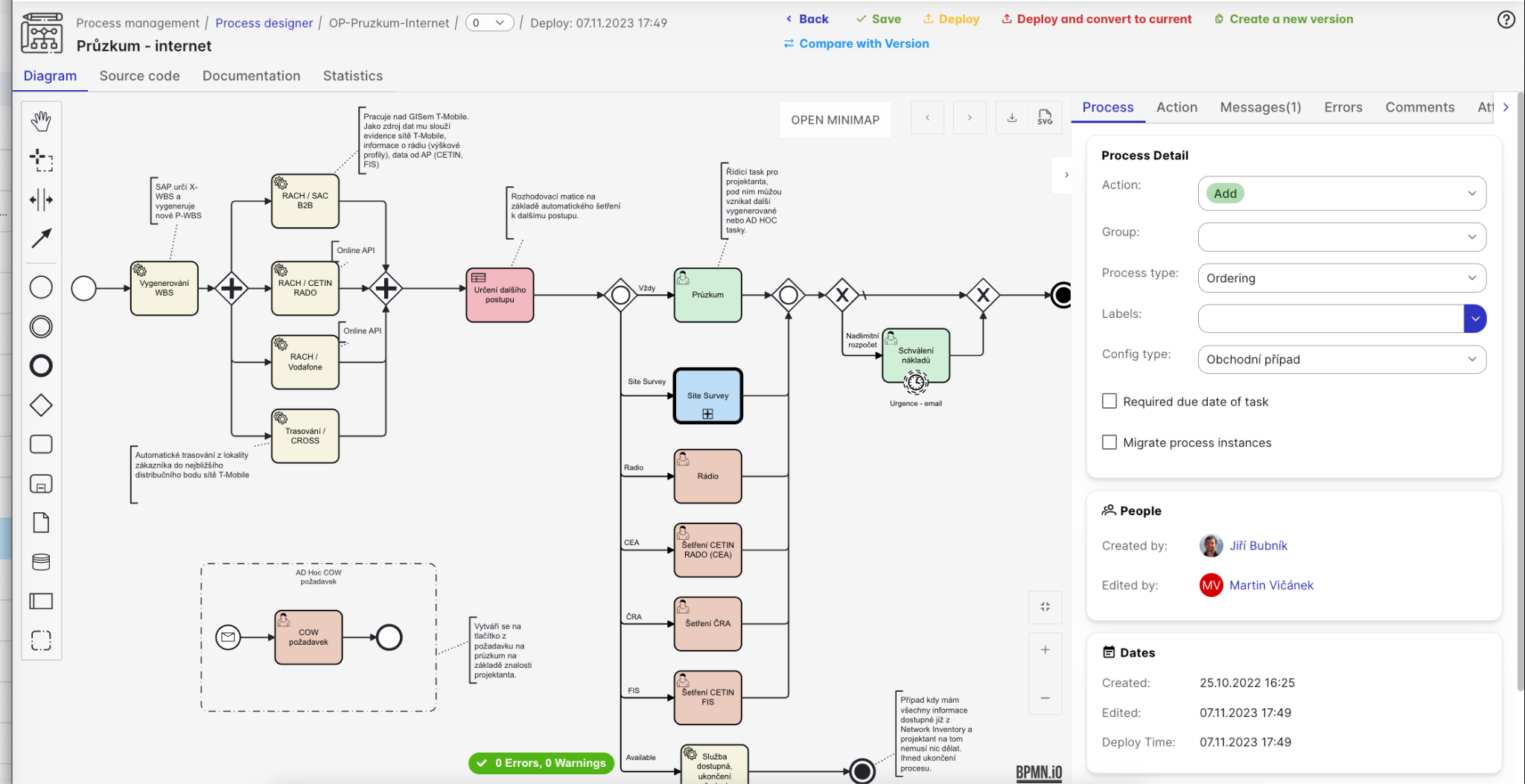Check Migrate process instances box
This screenshot has height=784, width=1525.
coord(1109,442)
